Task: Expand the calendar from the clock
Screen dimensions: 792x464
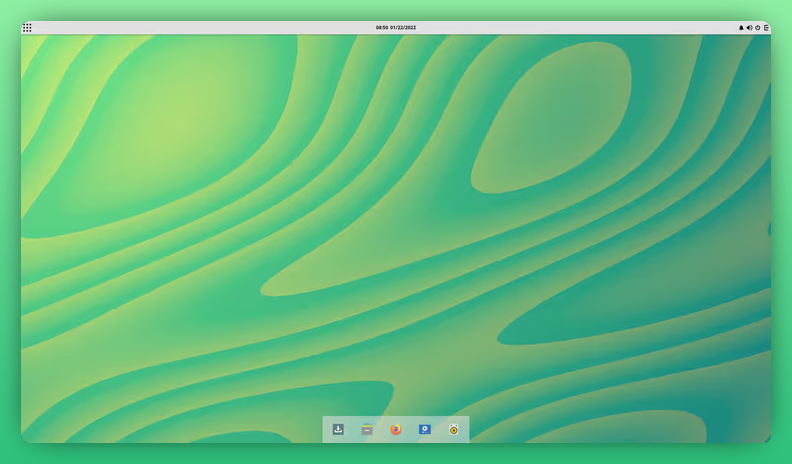Action: 396,28
